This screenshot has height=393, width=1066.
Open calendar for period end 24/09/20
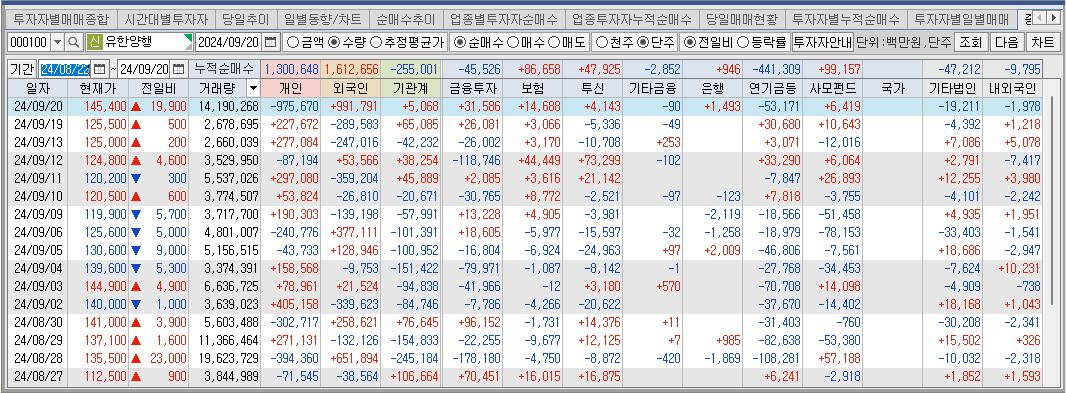point(179,69)
